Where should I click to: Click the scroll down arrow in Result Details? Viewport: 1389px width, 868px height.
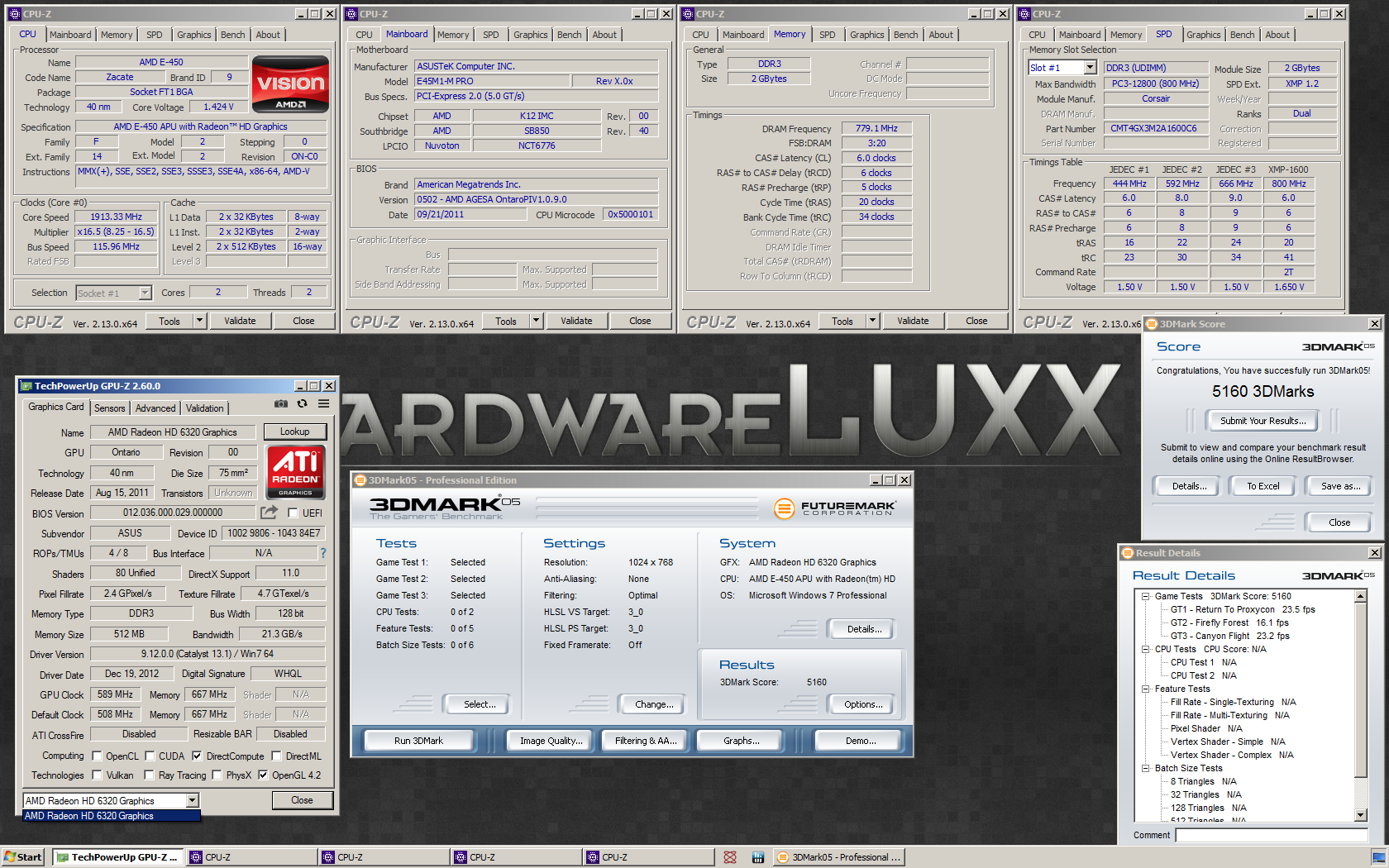(1361, 815)
